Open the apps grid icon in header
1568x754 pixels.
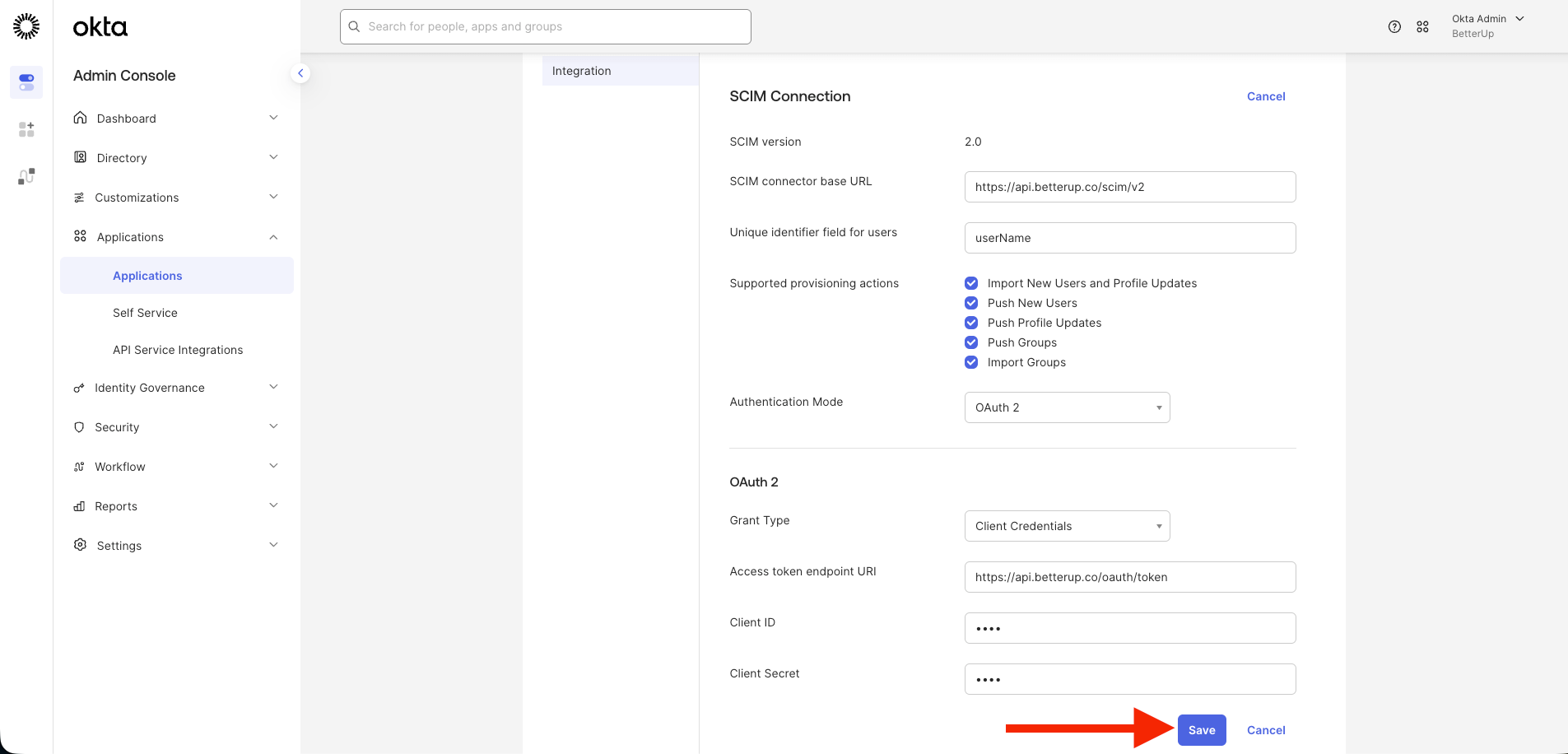tap(1422, 26)
